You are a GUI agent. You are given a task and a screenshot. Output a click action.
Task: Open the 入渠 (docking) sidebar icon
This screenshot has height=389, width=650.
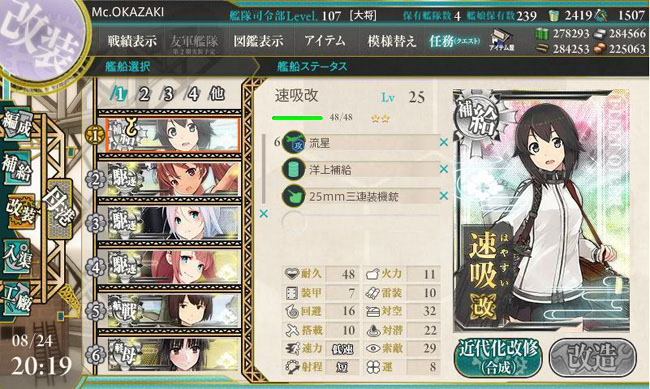click(17, 257)
